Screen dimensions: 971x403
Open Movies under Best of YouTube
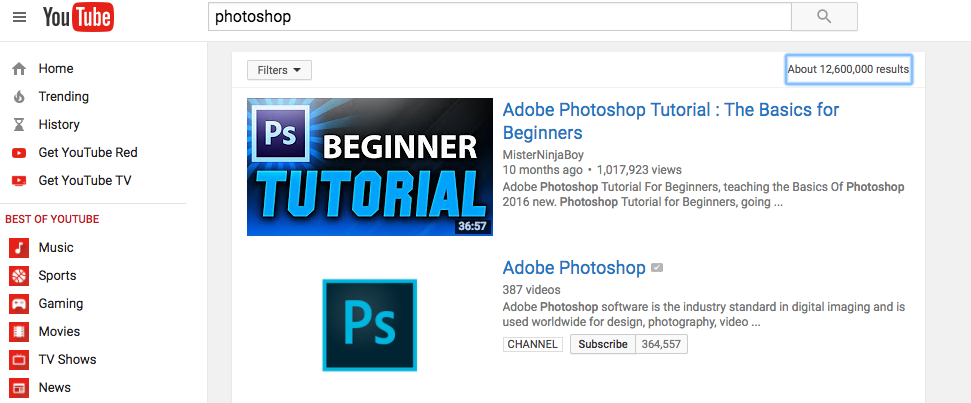click(x=59, y=331)
